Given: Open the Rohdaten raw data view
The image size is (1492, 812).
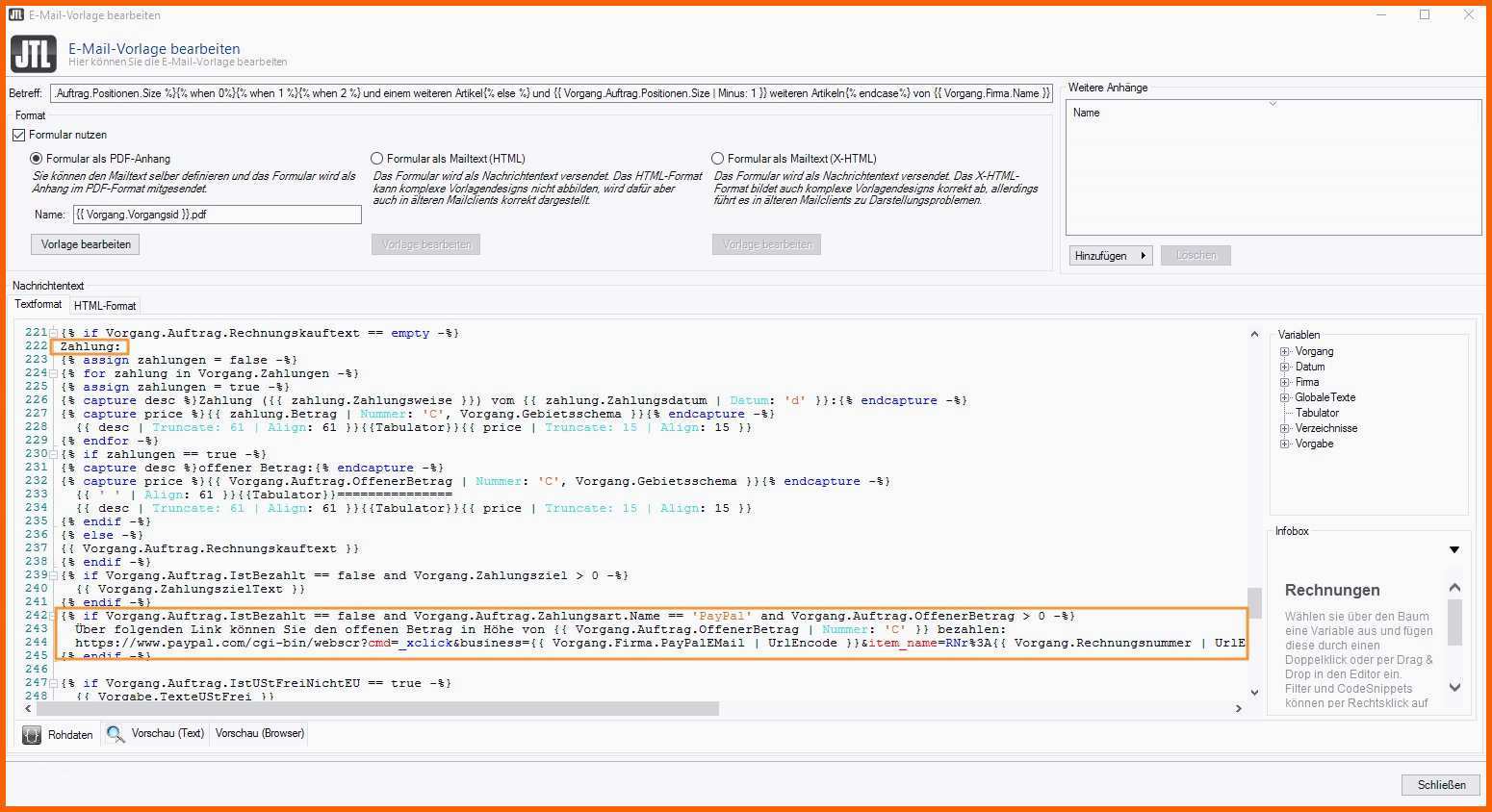Looking at the screenshot, I should tap(59, 734).
